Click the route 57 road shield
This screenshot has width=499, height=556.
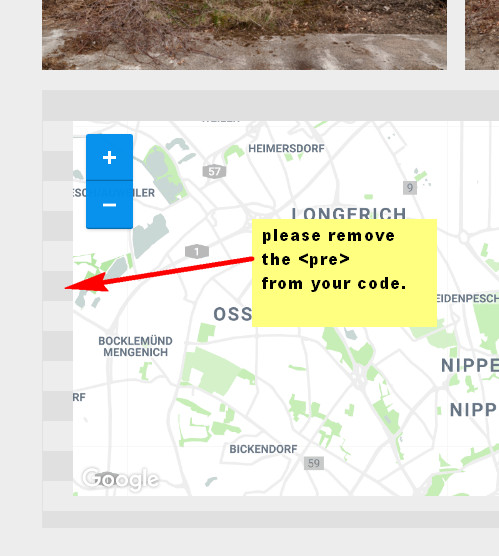point(214,172)
